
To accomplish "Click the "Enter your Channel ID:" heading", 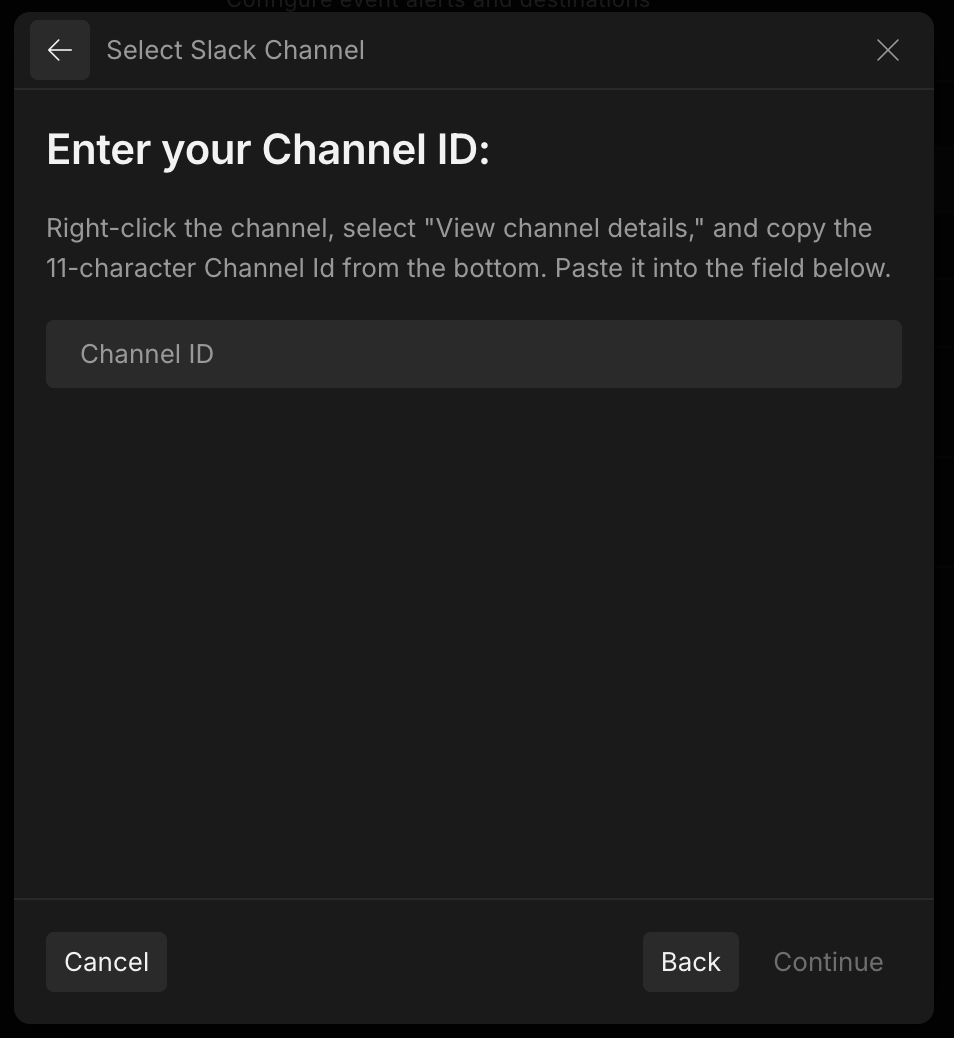I will coord(268,150).
